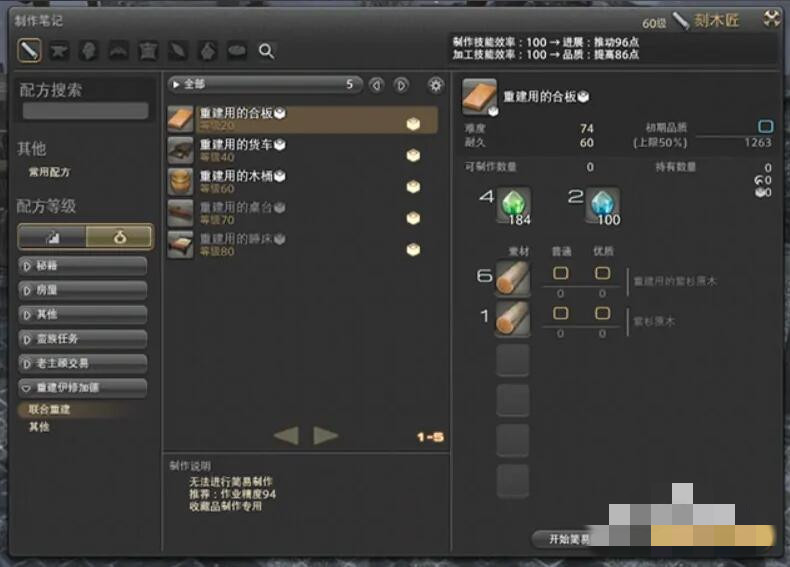Click large plywood item icon in detail panel
Viewport: 790px width, 567px height.
479,97
